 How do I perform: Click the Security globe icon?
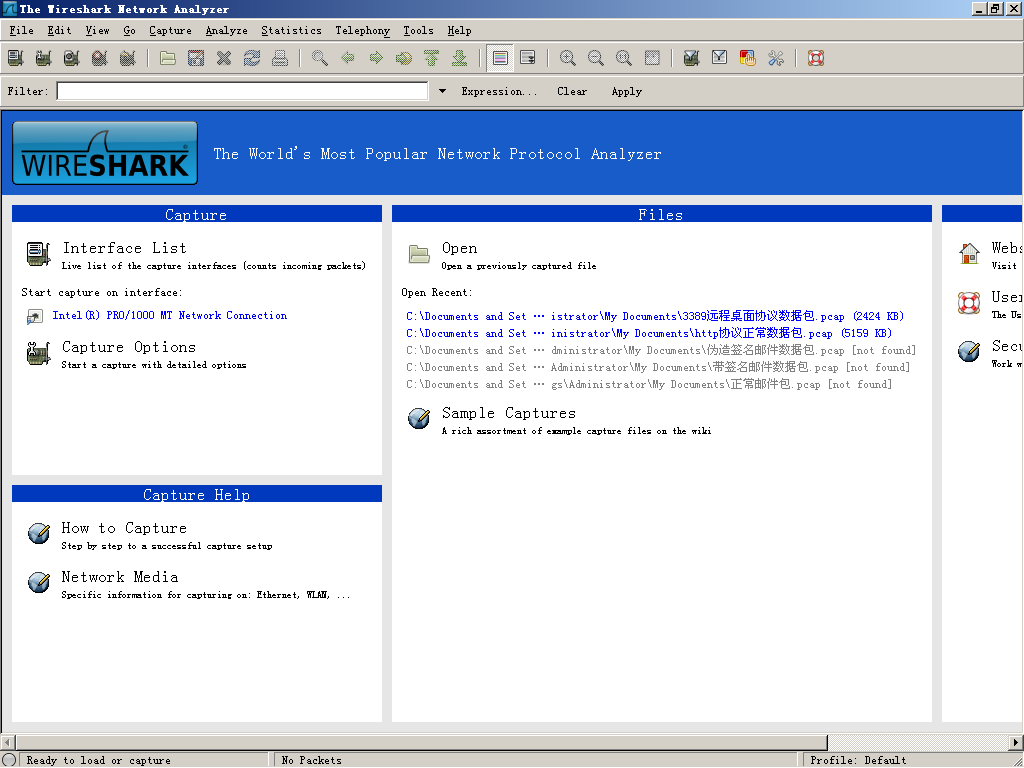tap(969, 351)
